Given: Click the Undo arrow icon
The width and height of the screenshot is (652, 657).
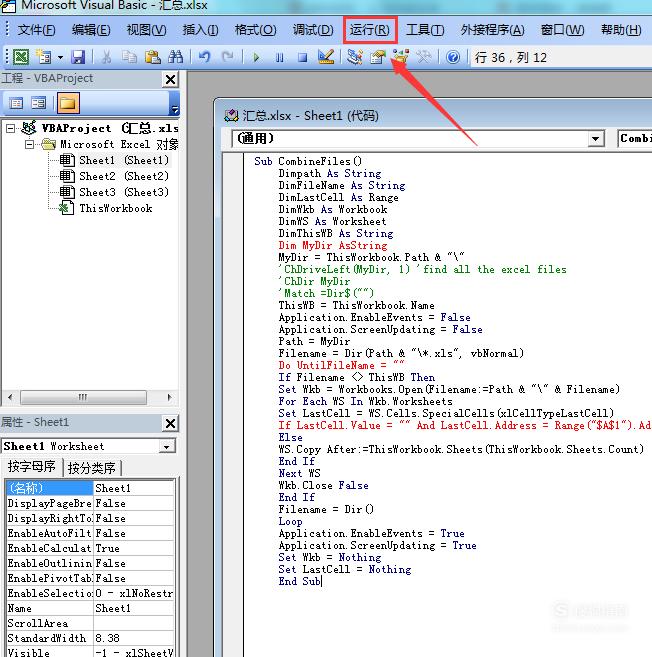Looking at the screenshot, I should click(204, 57).
